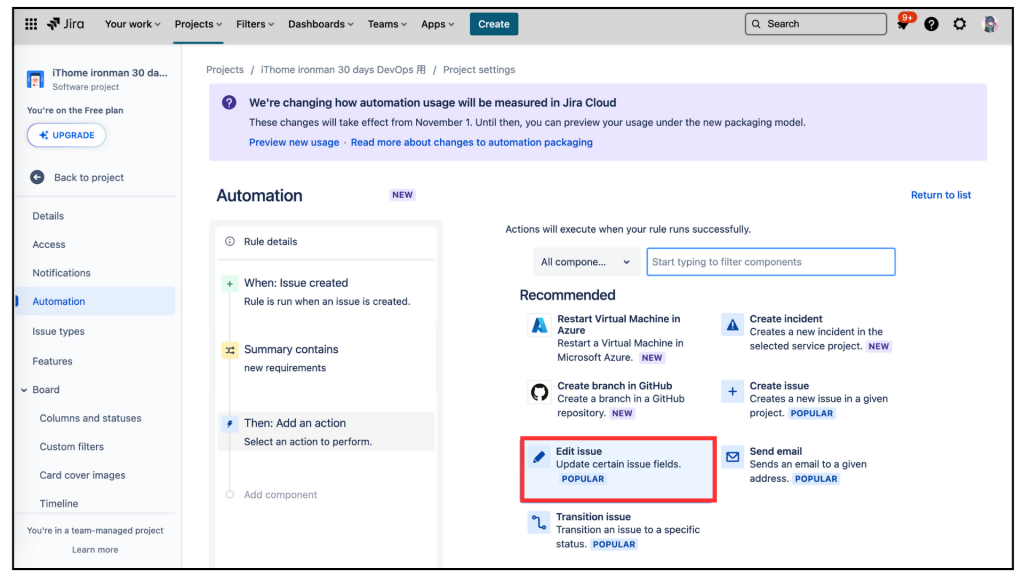Click the Transition issue icon
This screenshot has height=576, width=1024.
[539, 522]
